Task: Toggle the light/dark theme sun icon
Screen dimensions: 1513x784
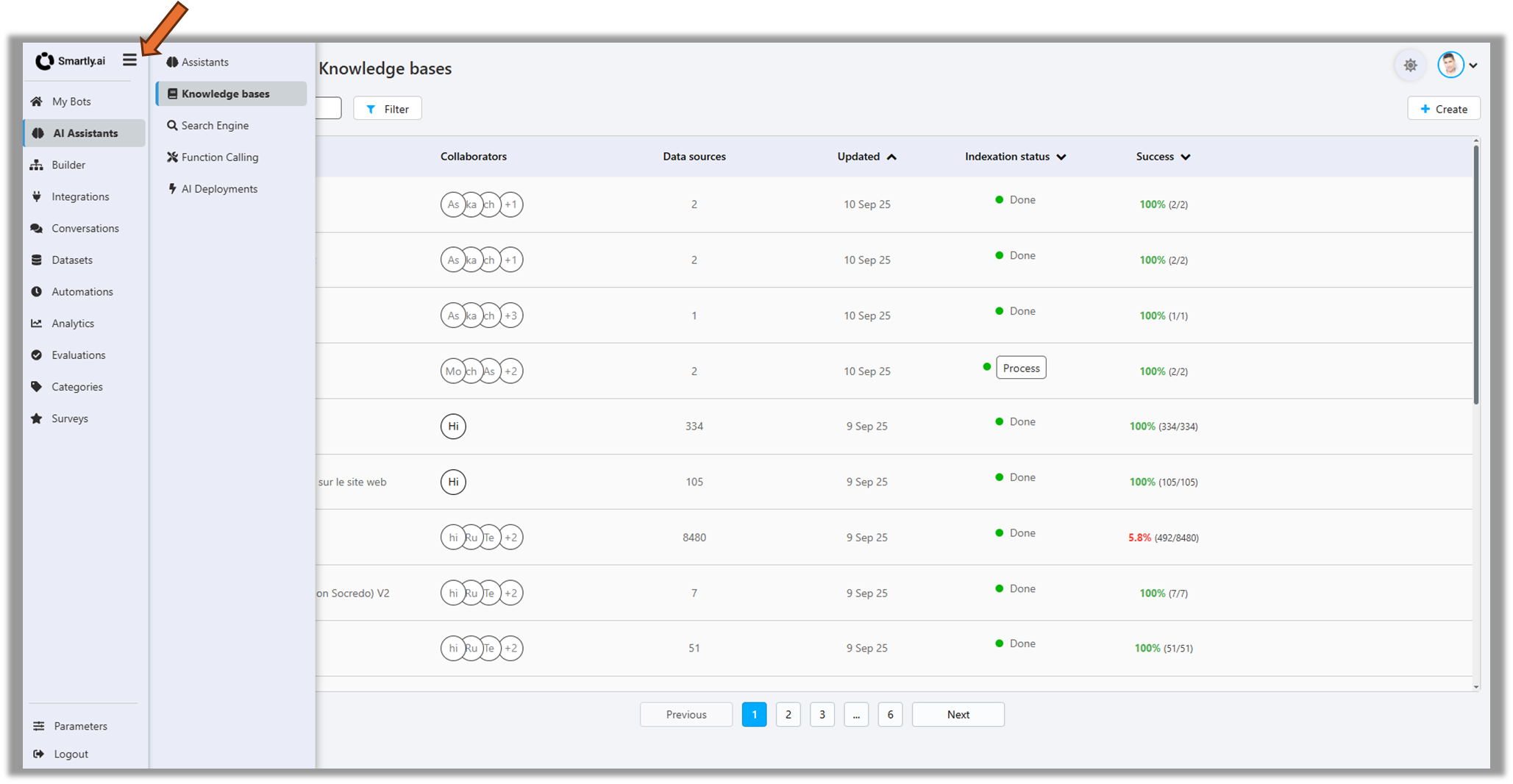Action: coord(1410,65)
